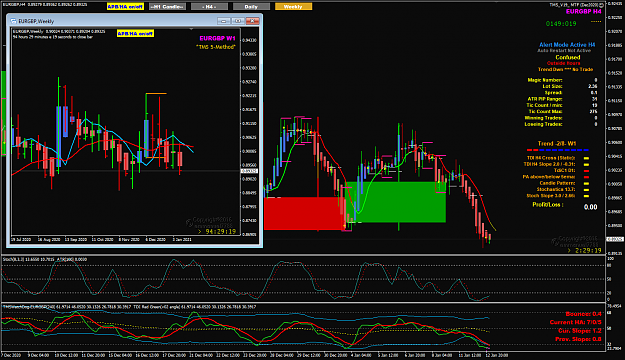Click the Winning Trades label
The width and height of the screenshot is (625, 360).
click(543, 118)
